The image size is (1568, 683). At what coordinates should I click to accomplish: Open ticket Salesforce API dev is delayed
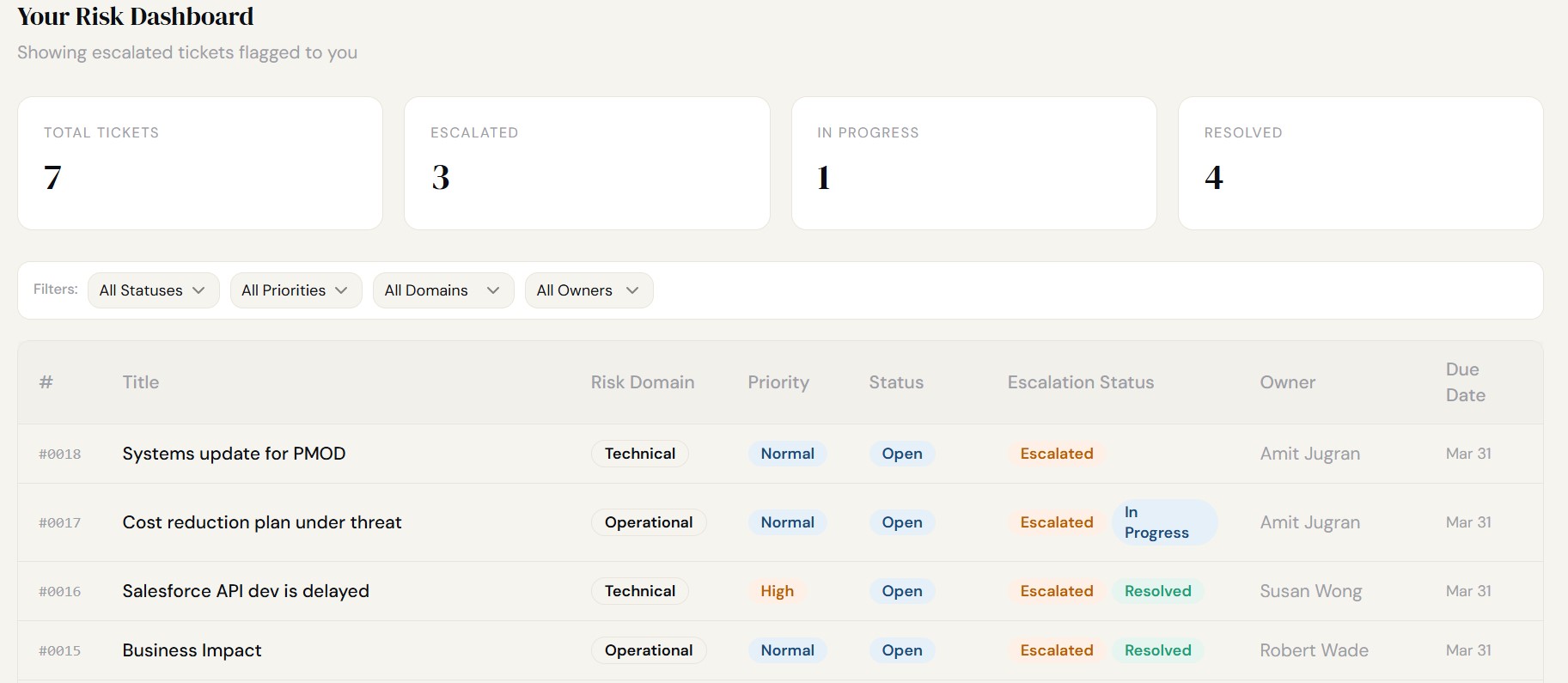tap(246, 591)
